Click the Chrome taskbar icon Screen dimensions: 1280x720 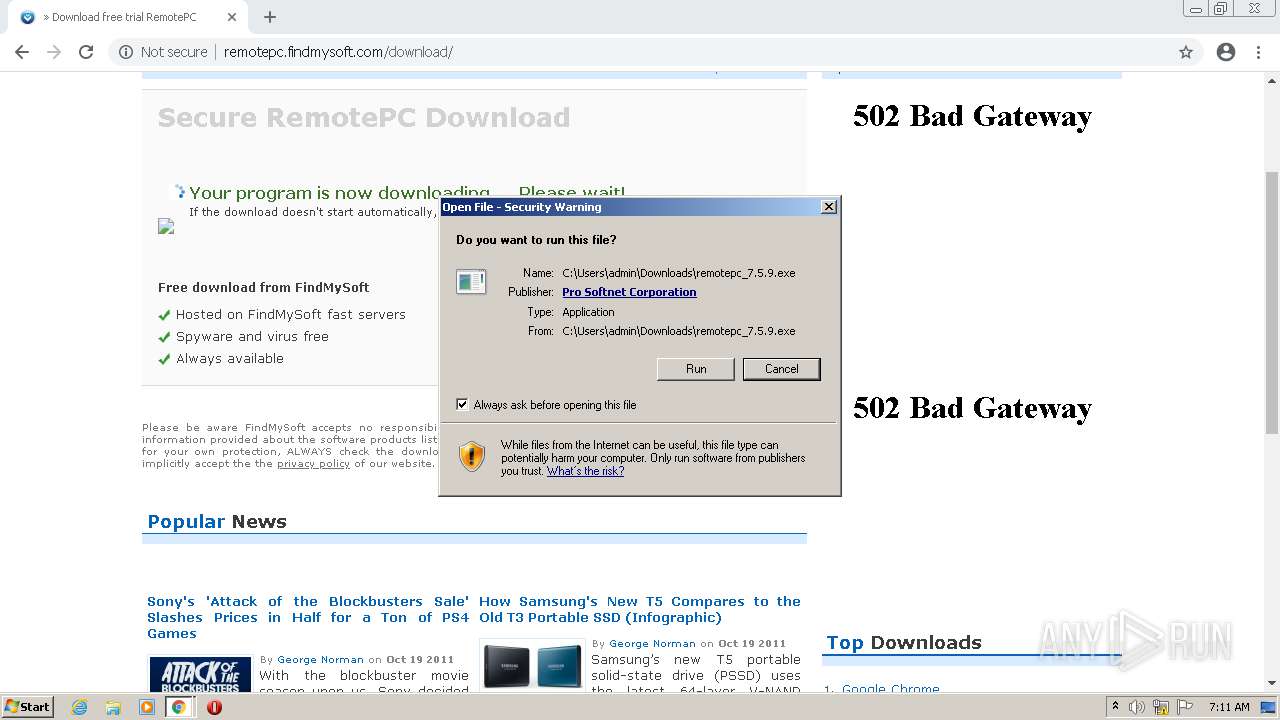click(x=179, y=707)
